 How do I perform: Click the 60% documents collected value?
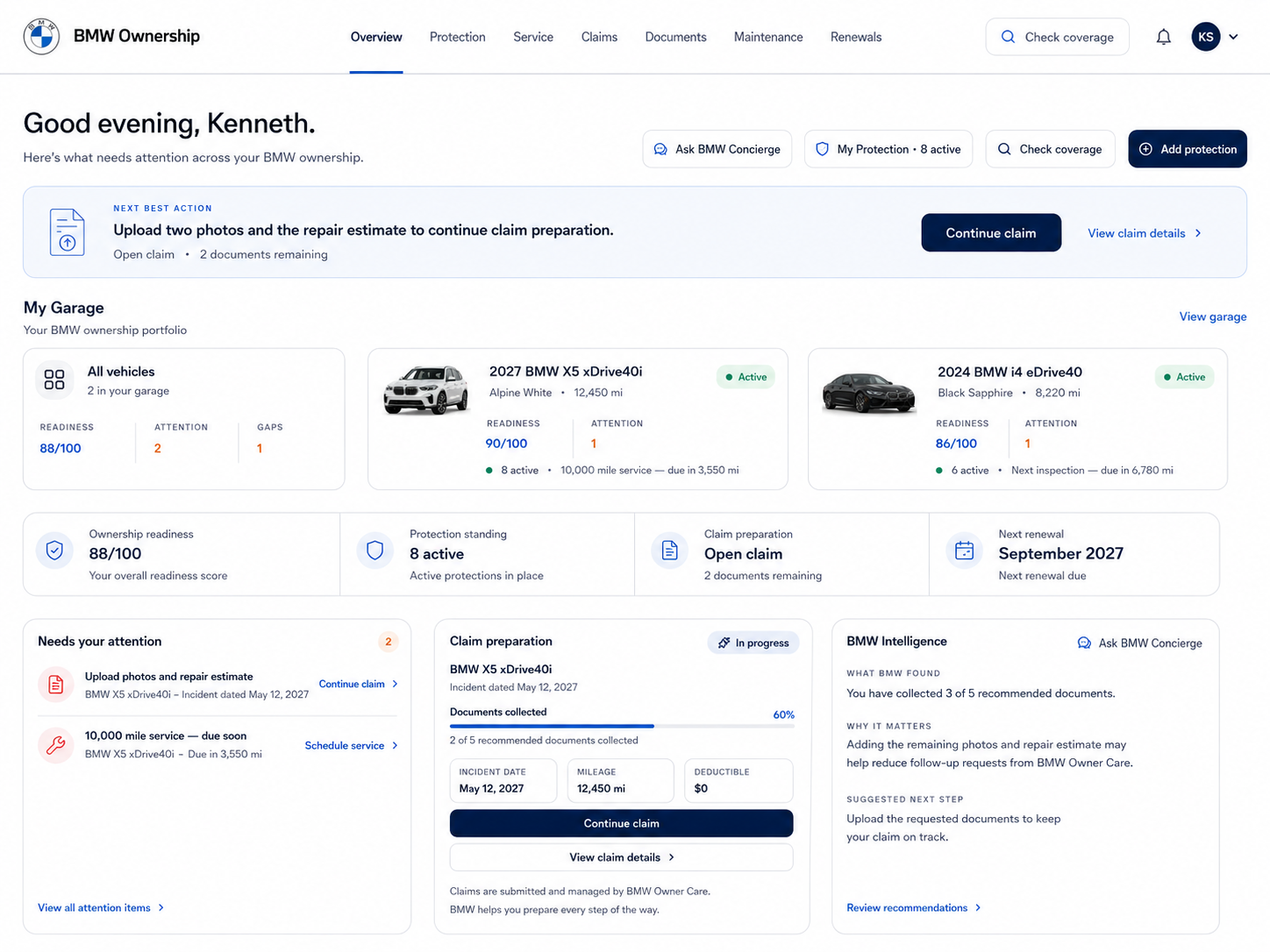pyautogui.click(x=783, y=714)
